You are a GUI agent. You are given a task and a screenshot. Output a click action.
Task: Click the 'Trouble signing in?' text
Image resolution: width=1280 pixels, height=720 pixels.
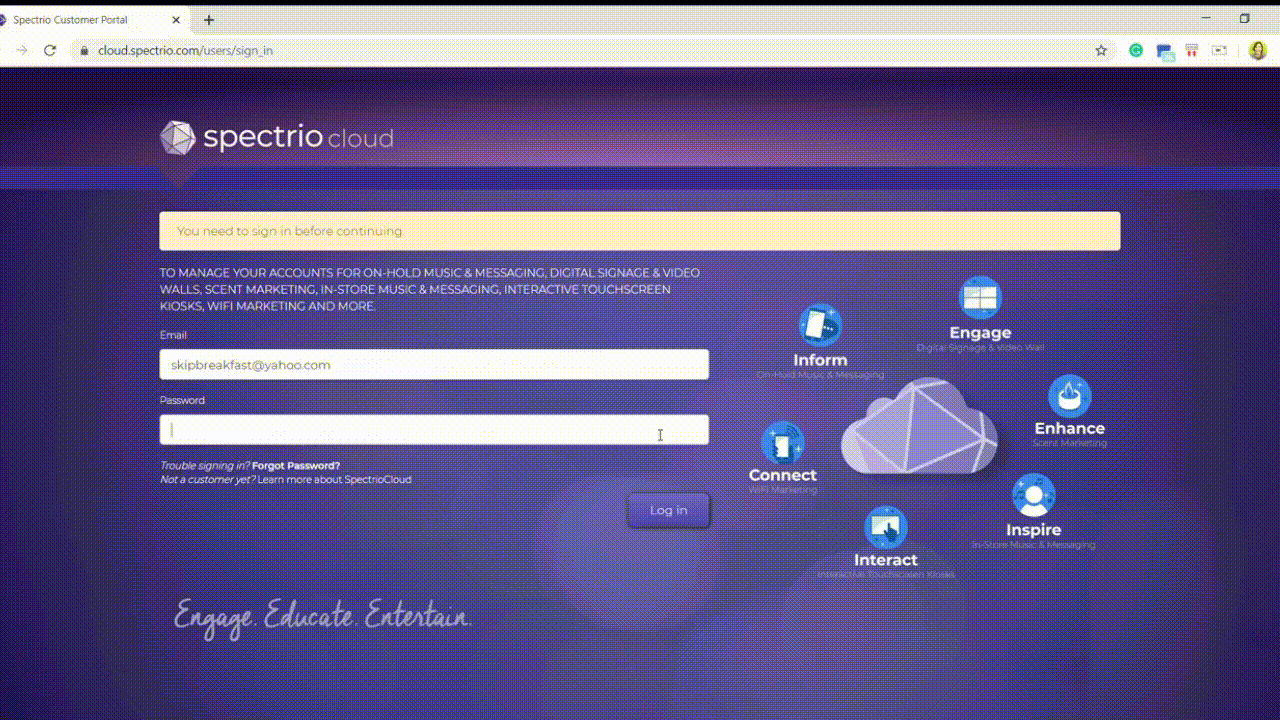(x=205, y=466)
